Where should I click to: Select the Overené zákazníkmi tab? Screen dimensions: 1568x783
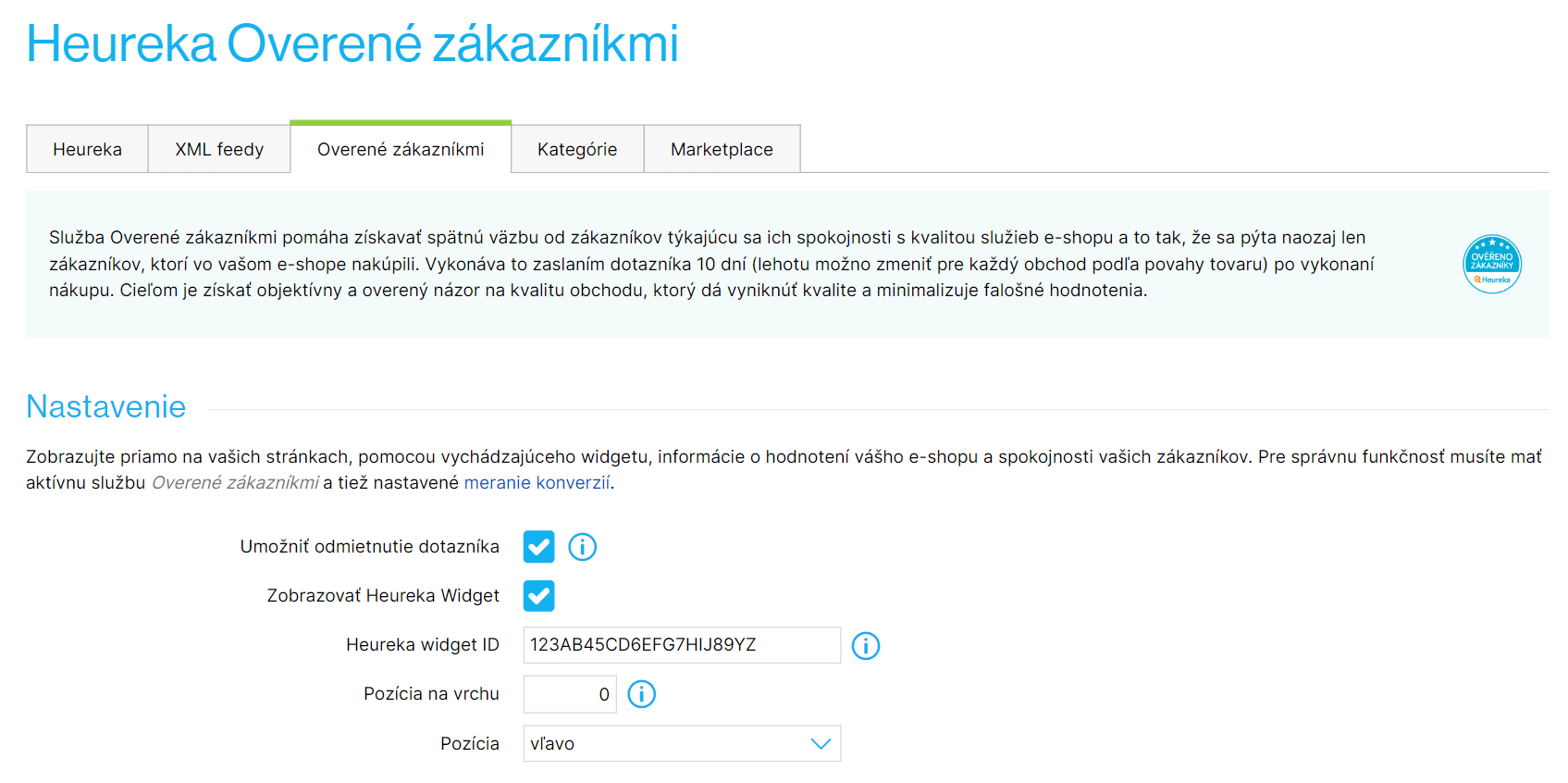tap(401, 148)
